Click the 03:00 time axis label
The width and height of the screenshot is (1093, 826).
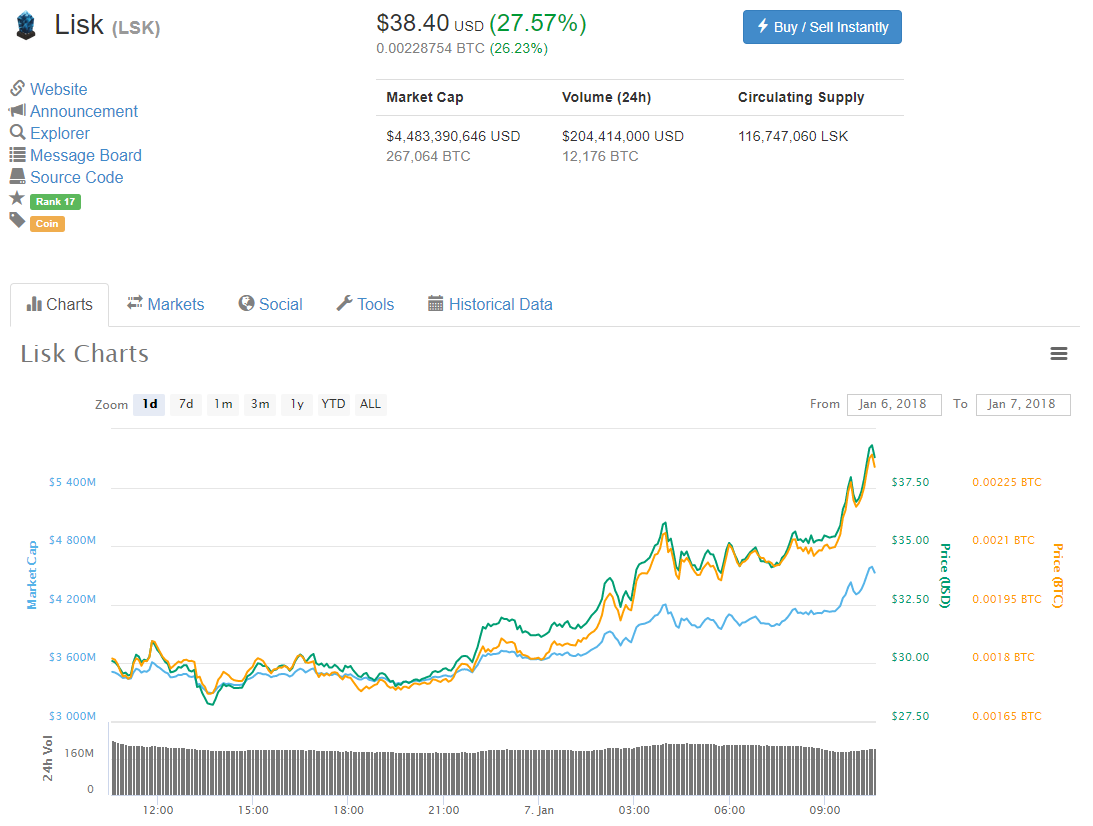coord(634,810)
